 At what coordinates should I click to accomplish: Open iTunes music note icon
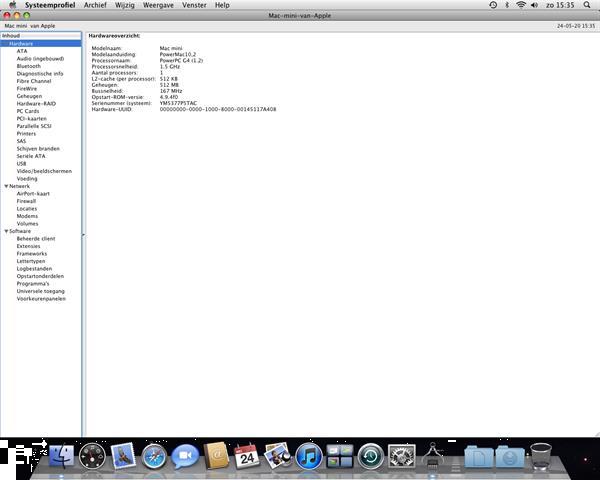click(x=309, y=456)
